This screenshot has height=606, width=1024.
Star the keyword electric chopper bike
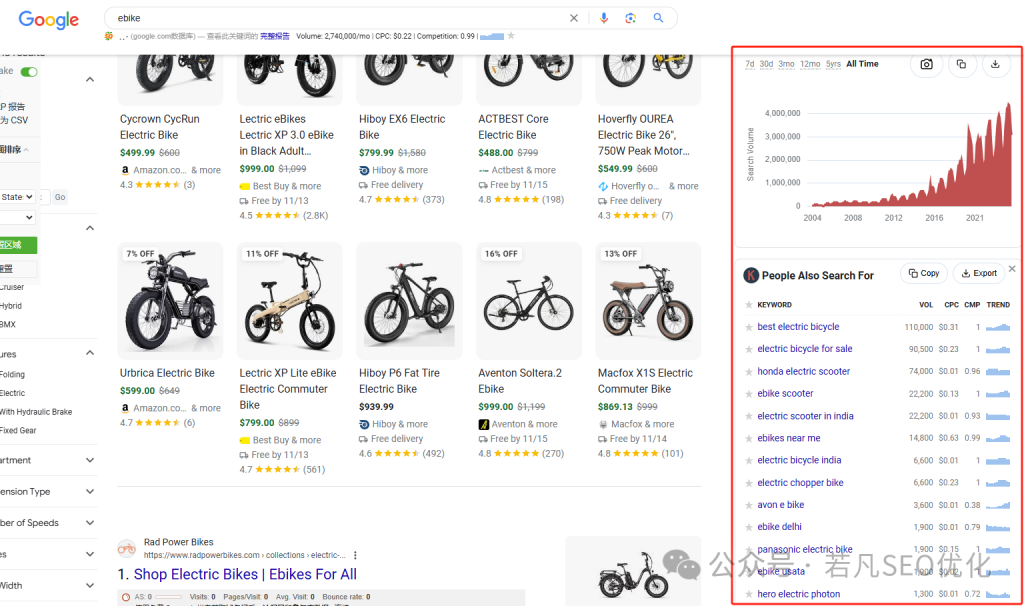click(748, 483)
